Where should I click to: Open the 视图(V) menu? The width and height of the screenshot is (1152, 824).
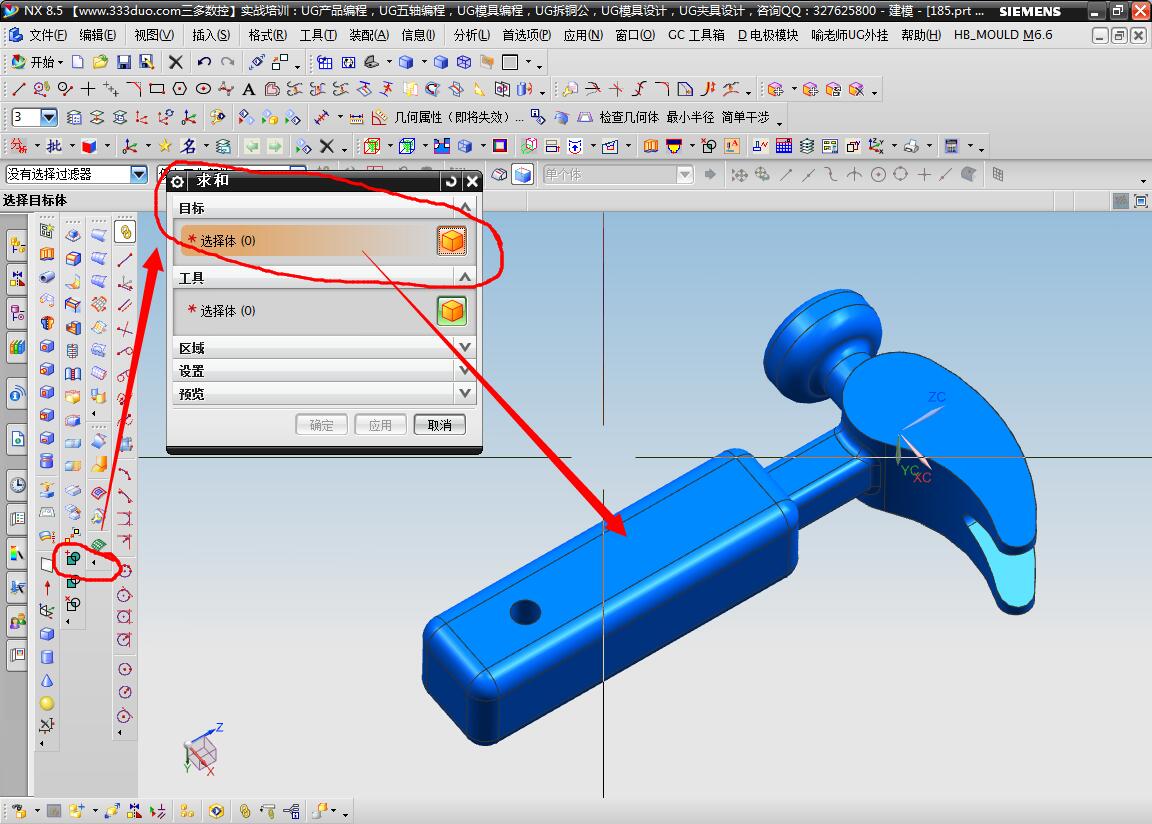(154, 35)
